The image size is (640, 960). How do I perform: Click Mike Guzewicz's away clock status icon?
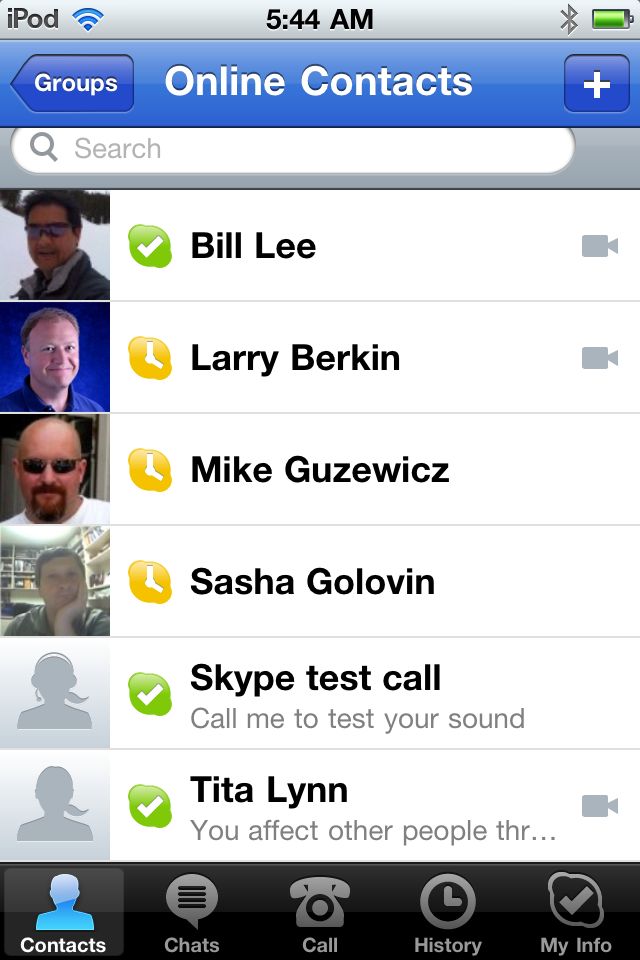(150, 470)
